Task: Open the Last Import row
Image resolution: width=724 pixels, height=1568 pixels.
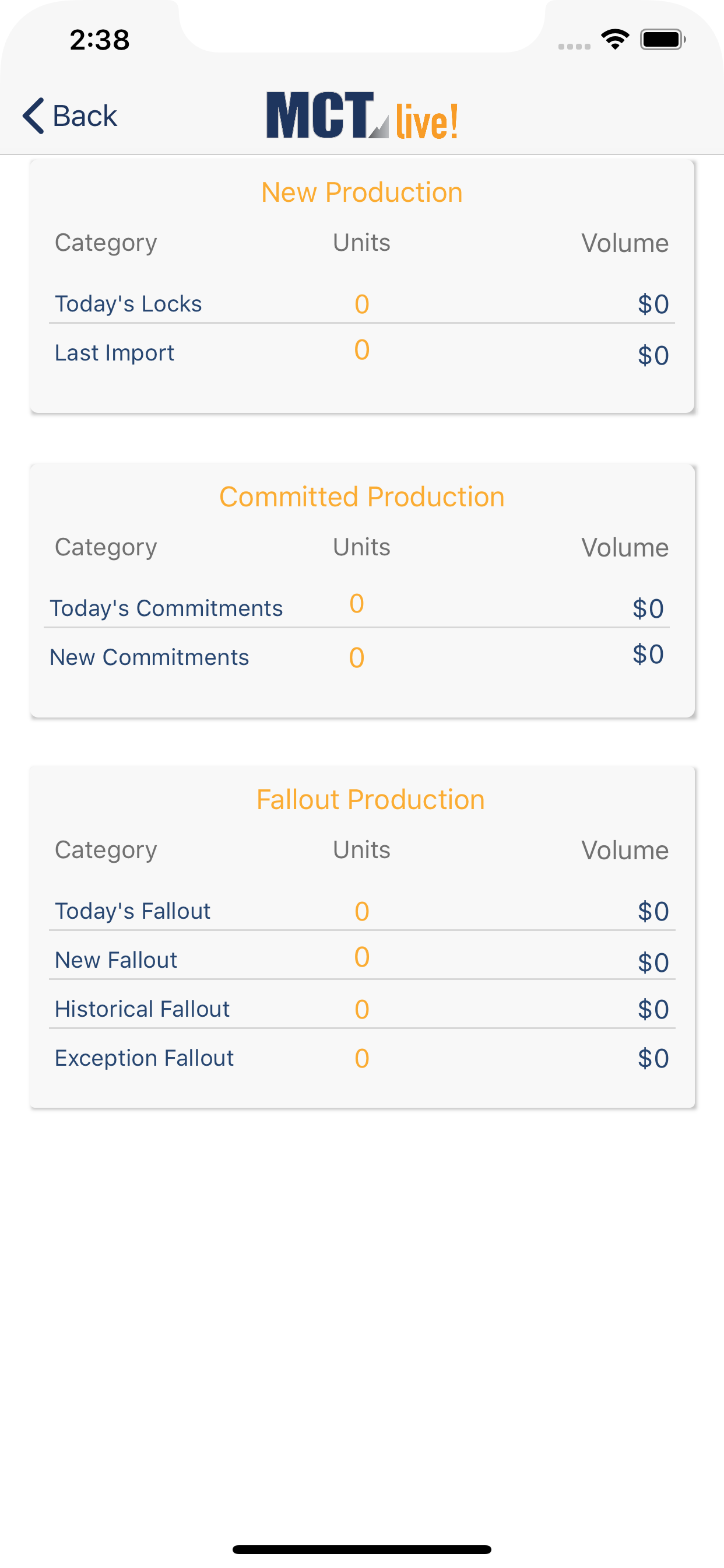Action: point(114,353)
